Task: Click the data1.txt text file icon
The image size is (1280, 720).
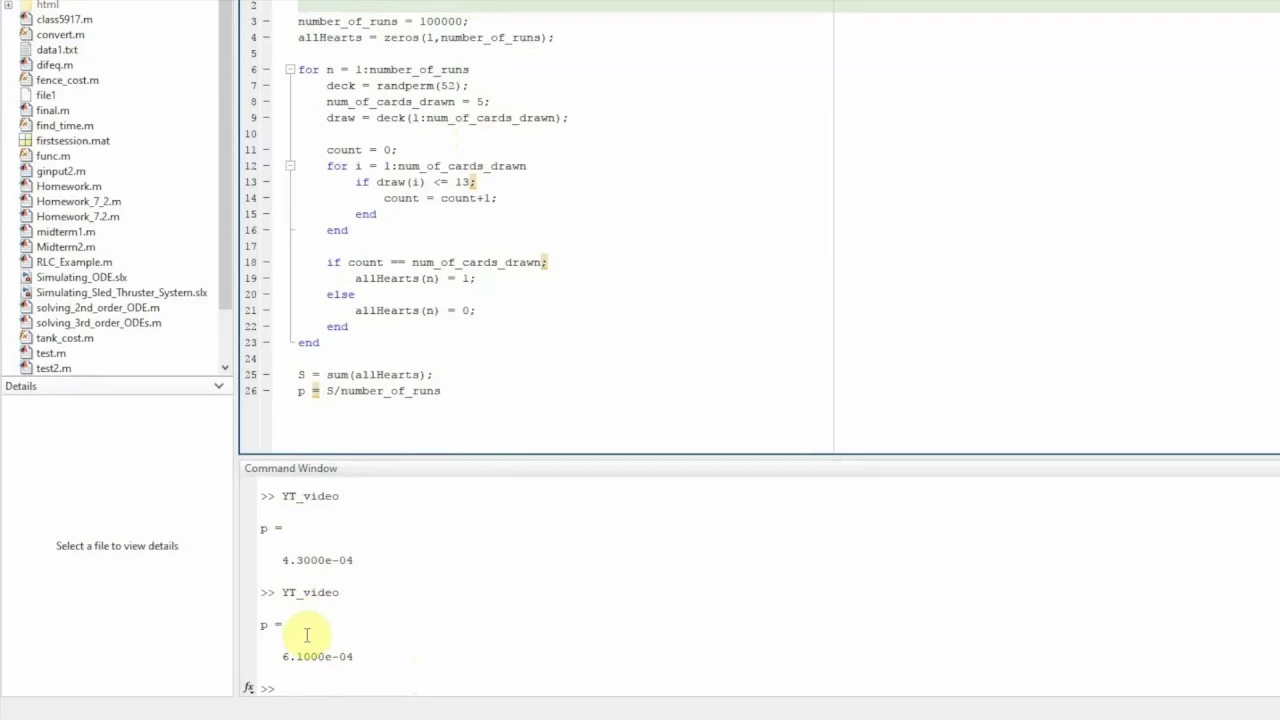Action: (26, 49)
